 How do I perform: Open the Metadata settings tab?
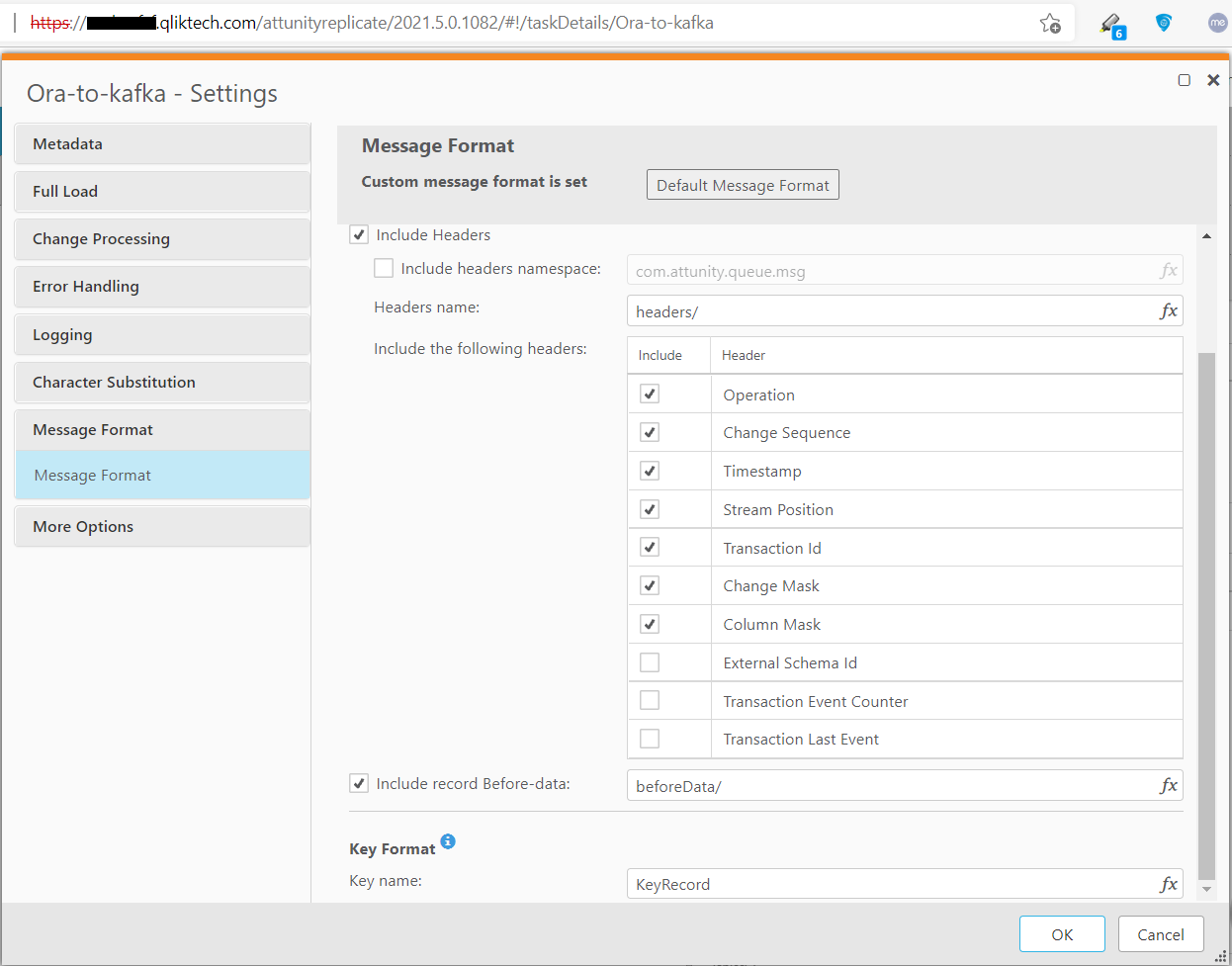(162, 144)
